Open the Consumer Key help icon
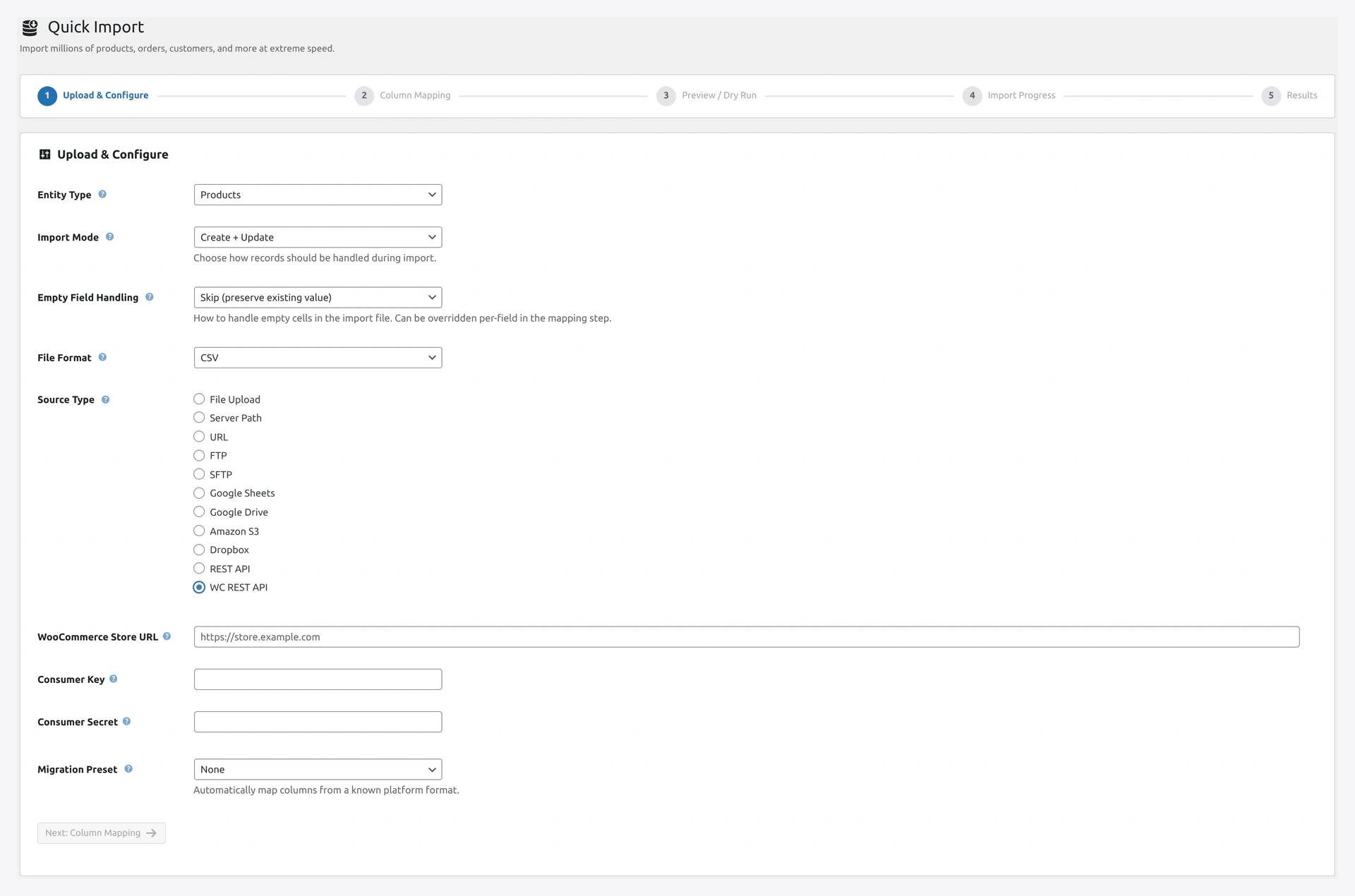Viewport: 1355px width, 896px height. point(114,679)
